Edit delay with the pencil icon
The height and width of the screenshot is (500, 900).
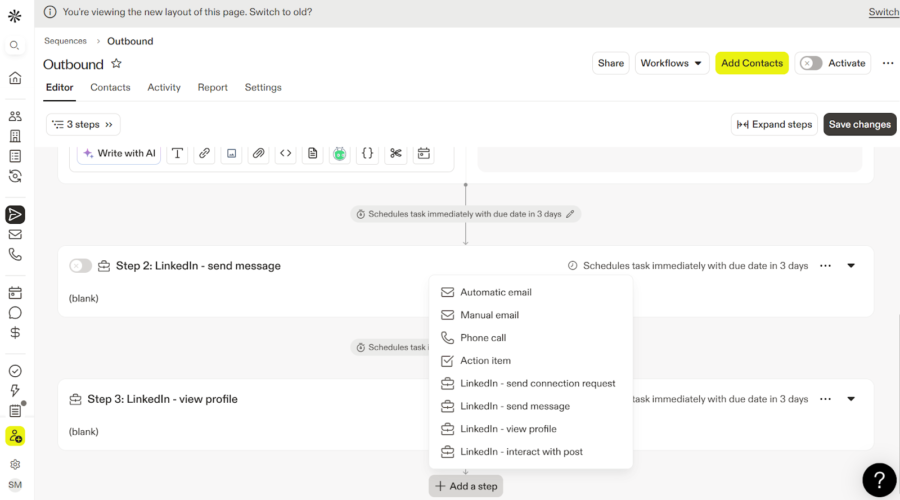pyautogui.click(x=570, y=214)
